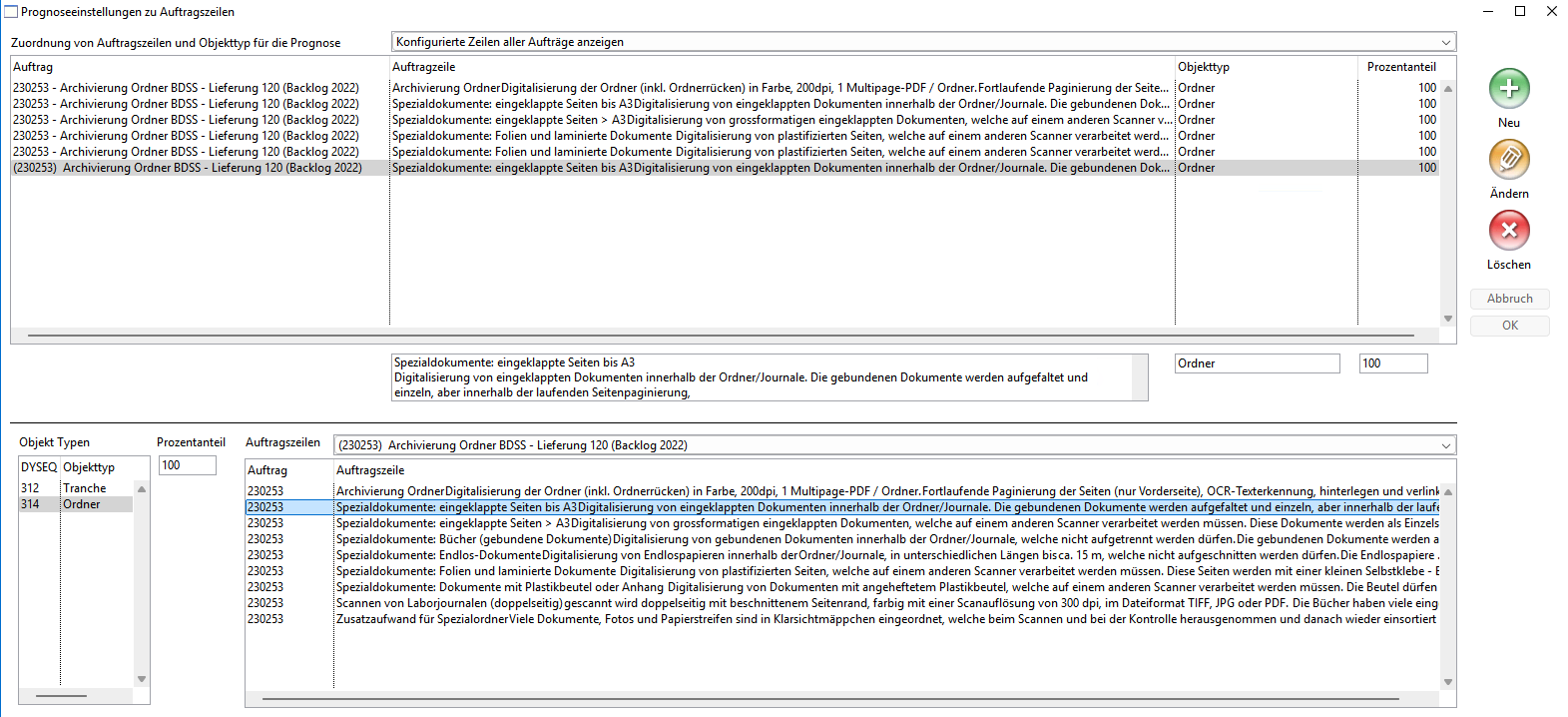Click the upper-right Prozentanteil field showing 100
Viewport: 1568px width, 717px height.
pyautogui.click(x=1392, y=363)
